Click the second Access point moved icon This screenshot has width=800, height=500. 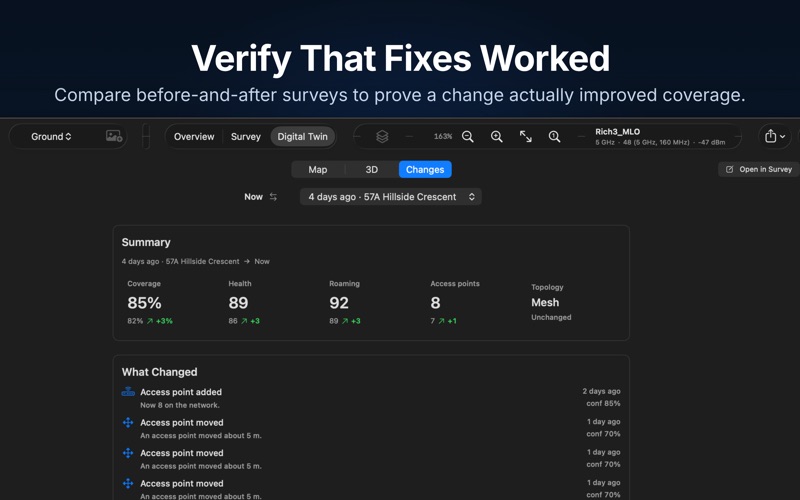click(128, 453)
